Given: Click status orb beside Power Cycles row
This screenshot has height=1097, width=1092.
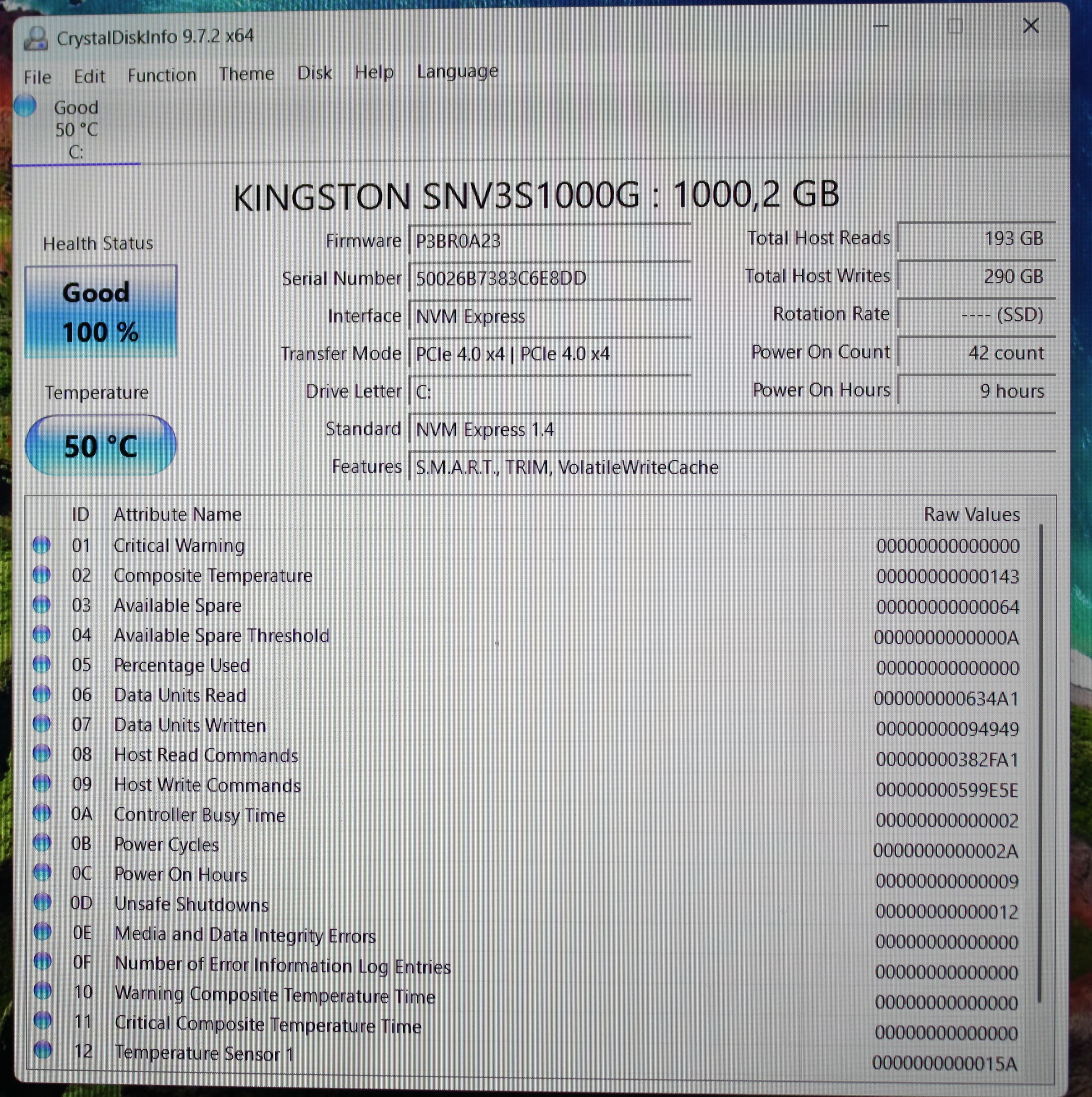Looking at the screenshot, I should (42, 843).
